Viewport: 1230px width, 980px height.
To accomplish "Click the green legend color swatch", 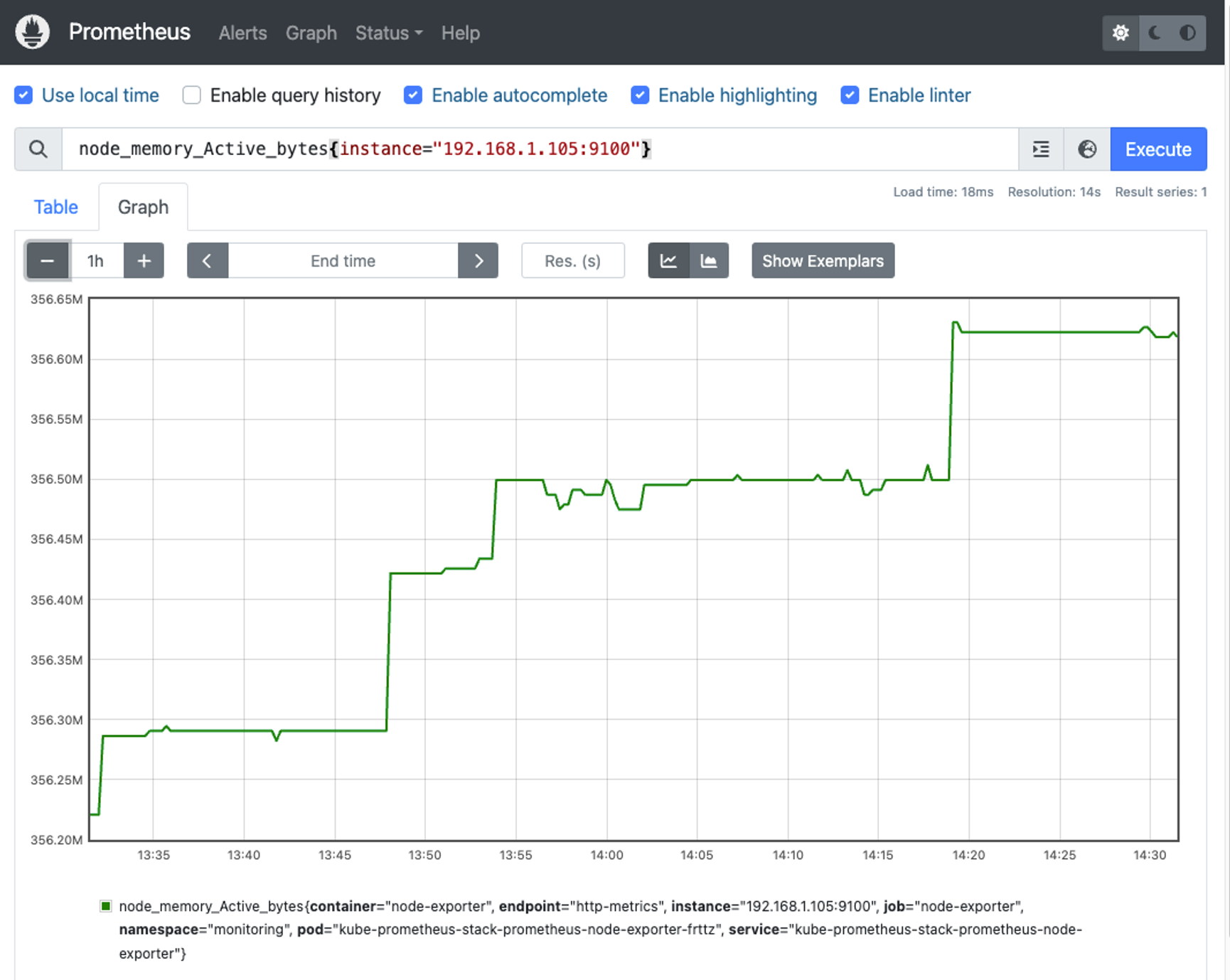I will (x=106, y=906).
